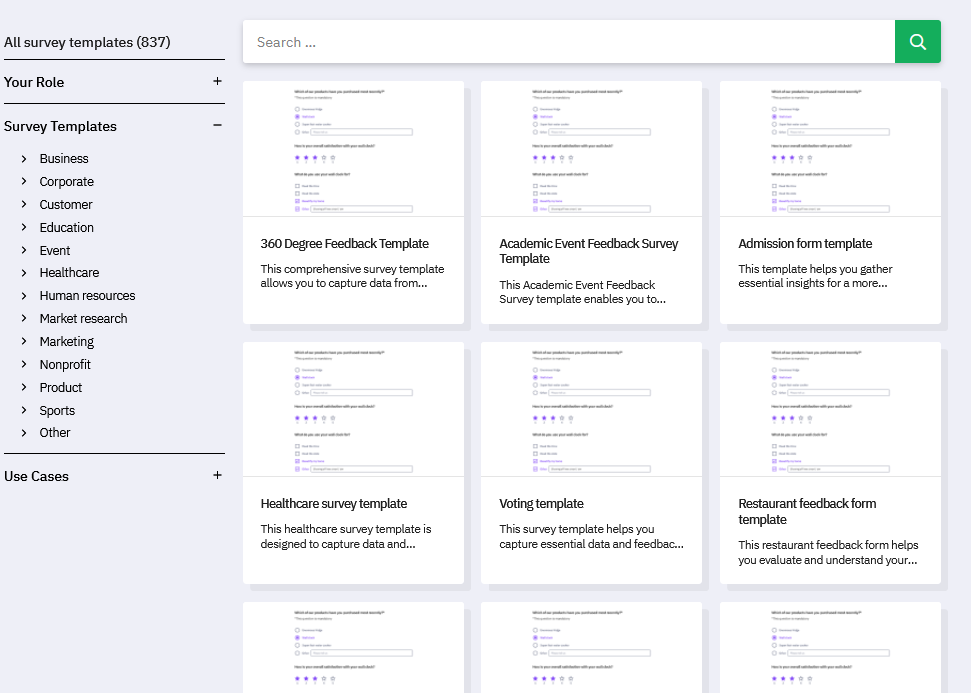Screen dimensions: 971x693
Task: Select the Education category
Action: click(x=67, y=228)
